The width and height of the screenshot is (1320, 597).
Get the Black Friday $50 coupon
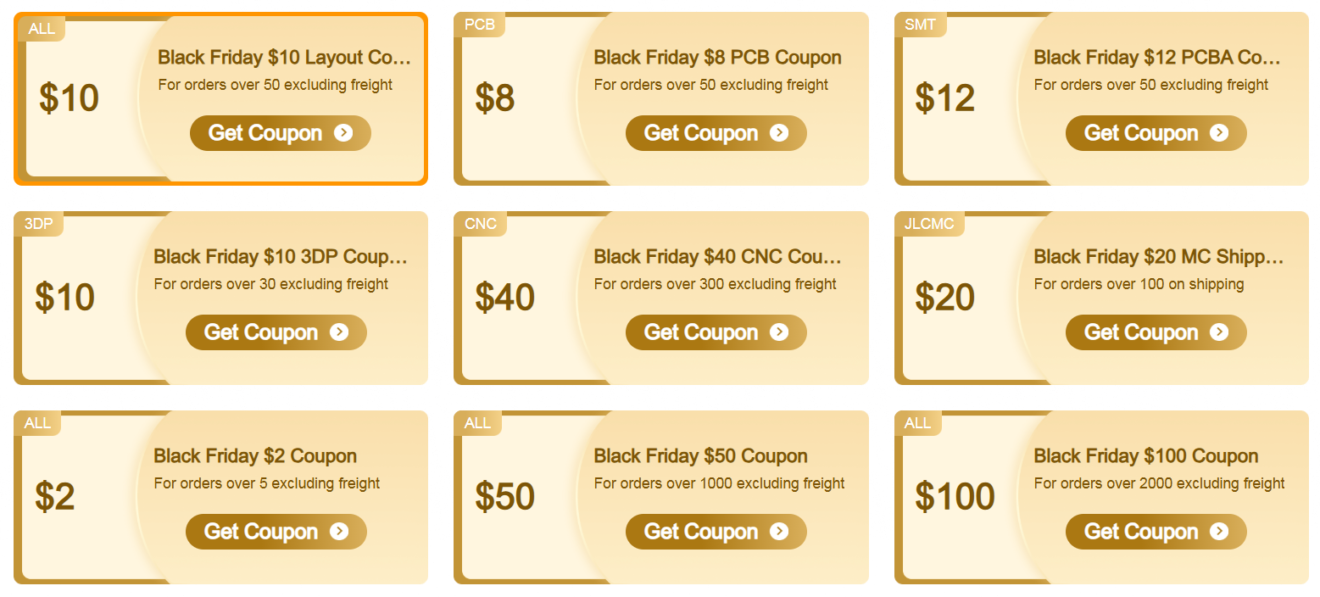click(715, 531)
